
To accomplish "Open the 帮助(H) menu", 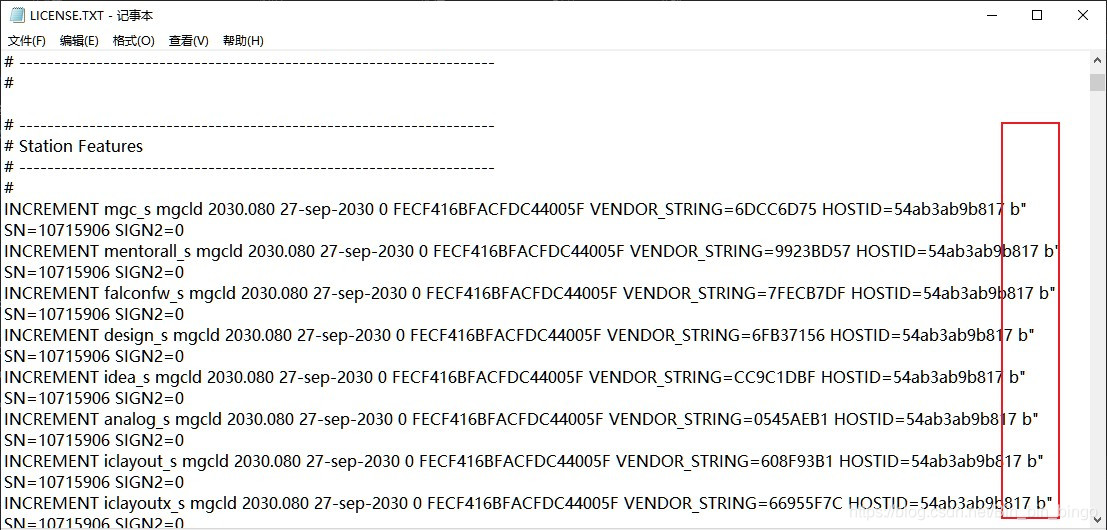I will pos(243,41).
